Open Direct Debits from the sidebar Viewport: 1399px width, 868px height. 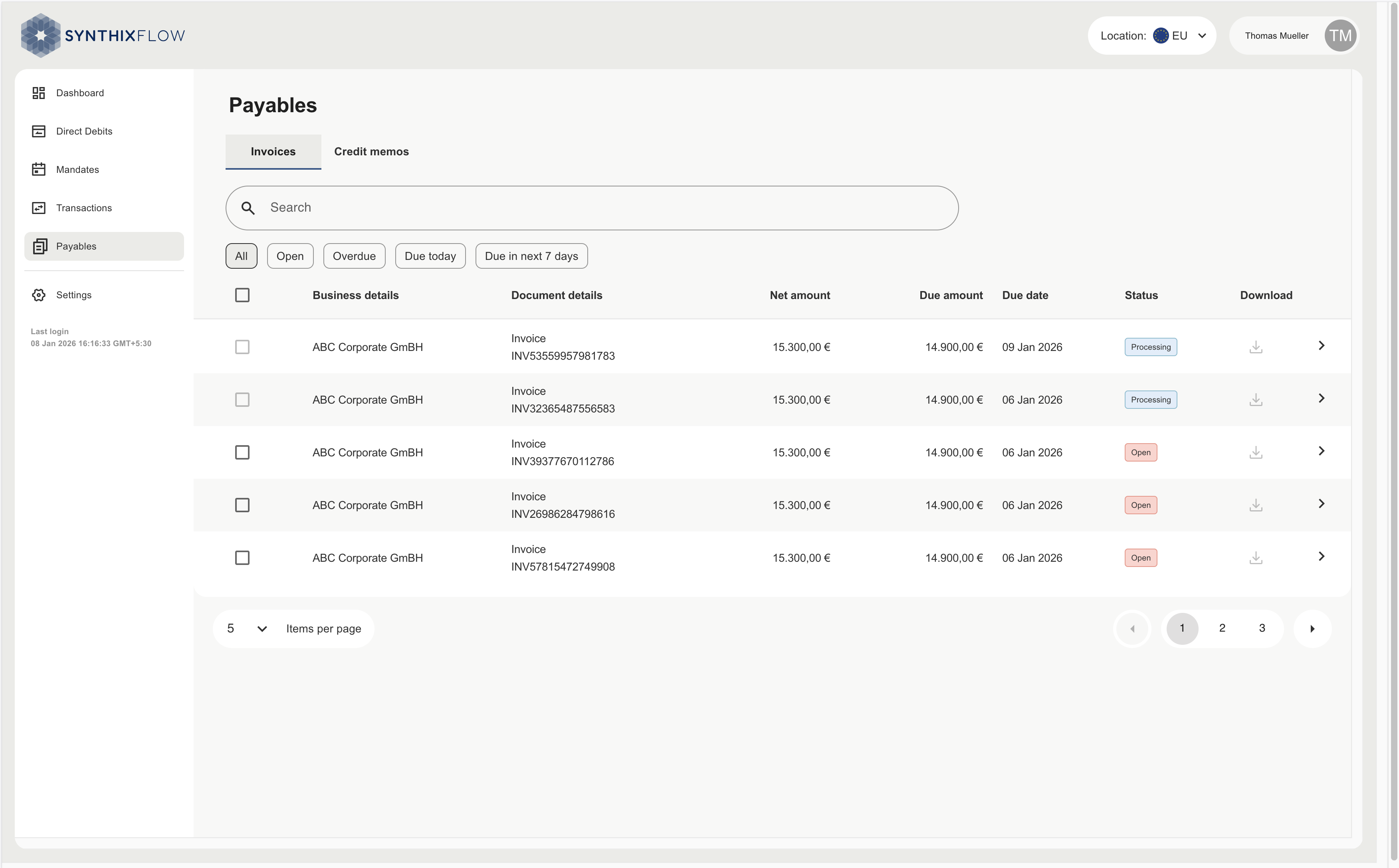point(104,131)
